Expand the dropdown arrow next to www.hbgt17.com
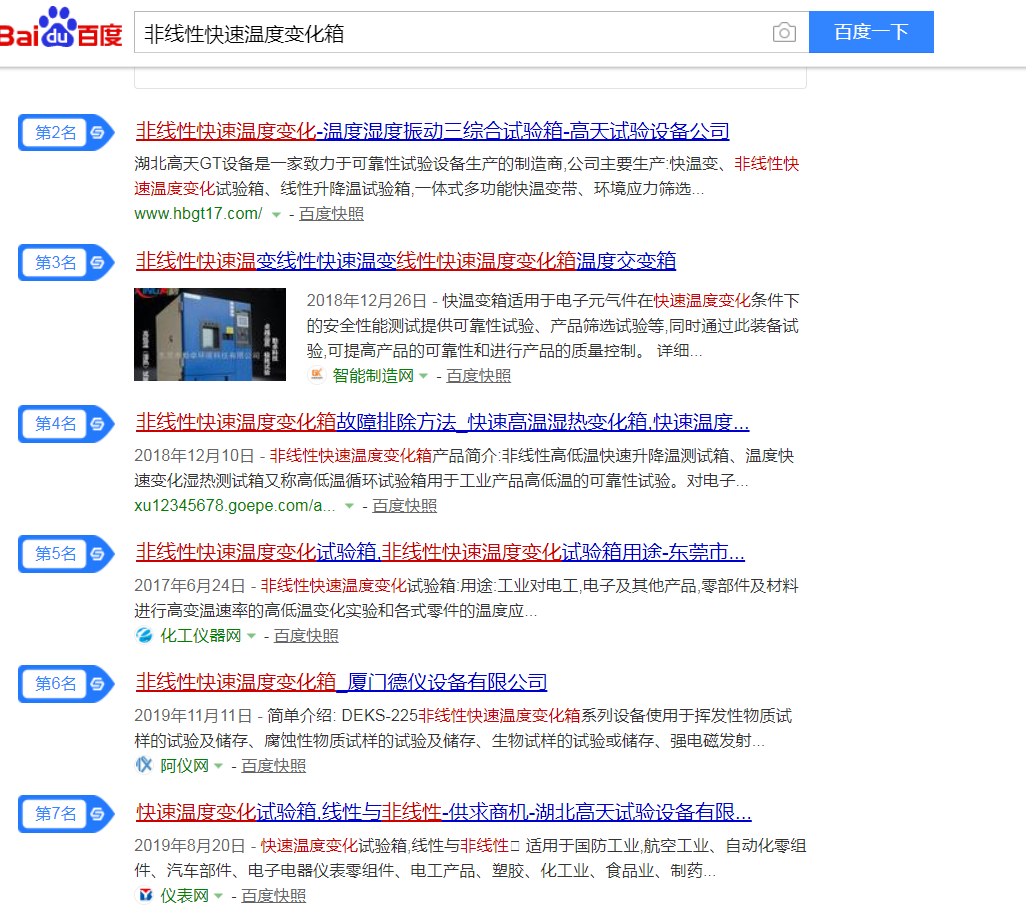This screenshot has width=1026, height=906. 276,215
